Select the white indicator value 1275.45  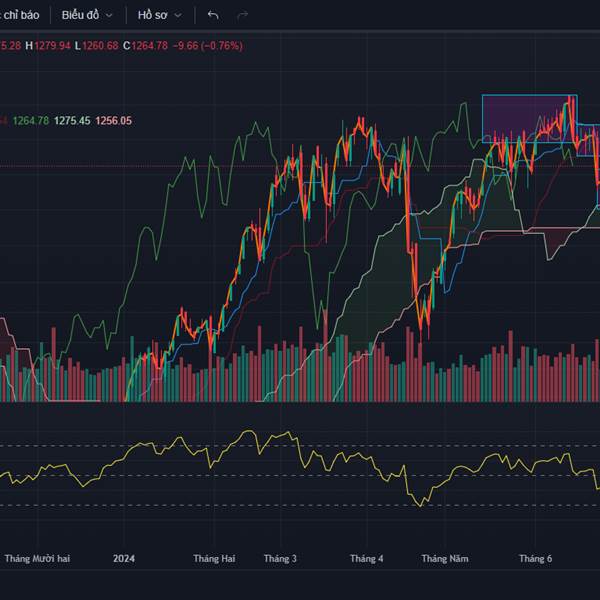[72, 121]
